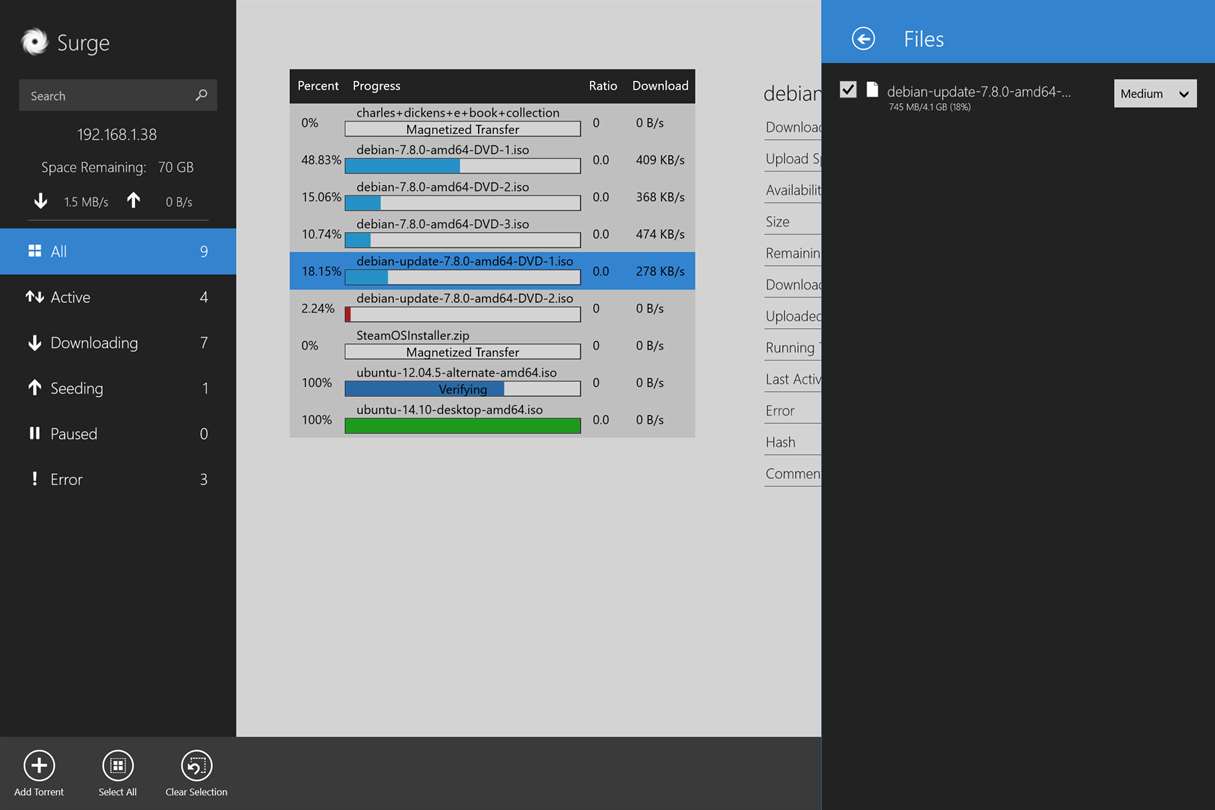Viewport: 1215px width, 810px height.
Task: Click the Seeding filter arrow icon
Action: point(35,388)
